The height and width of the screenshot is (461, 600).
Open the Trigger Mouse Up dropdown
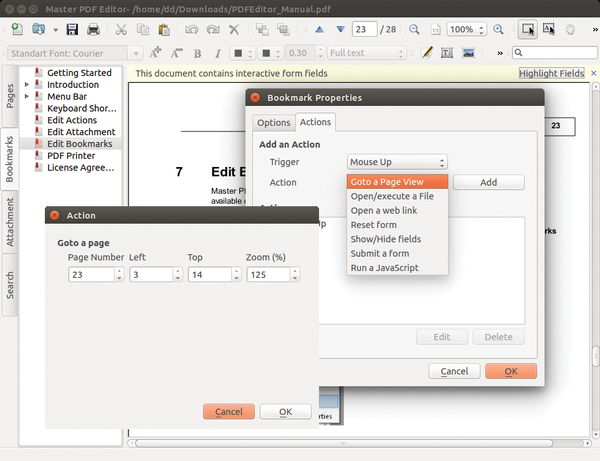point(397,162)
